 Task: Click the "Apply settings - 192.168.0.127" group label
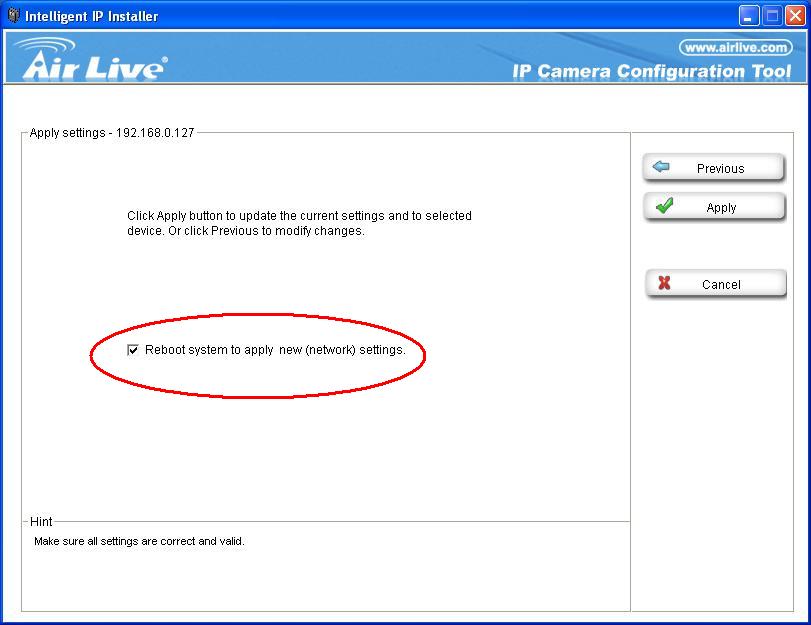pos(112,133)
